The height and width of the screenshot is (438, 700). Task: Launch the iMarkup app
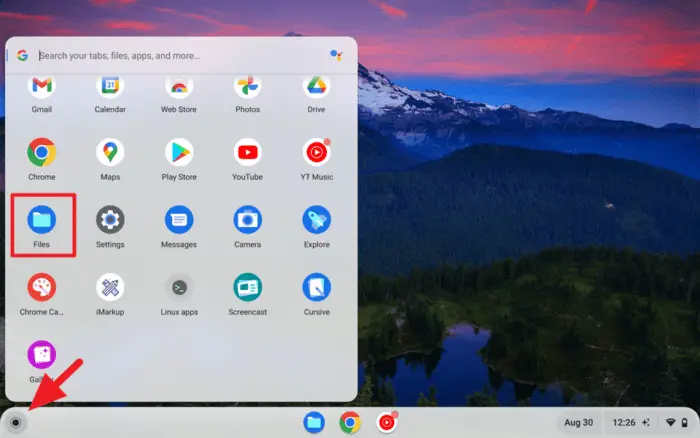(x=110, y=287)
